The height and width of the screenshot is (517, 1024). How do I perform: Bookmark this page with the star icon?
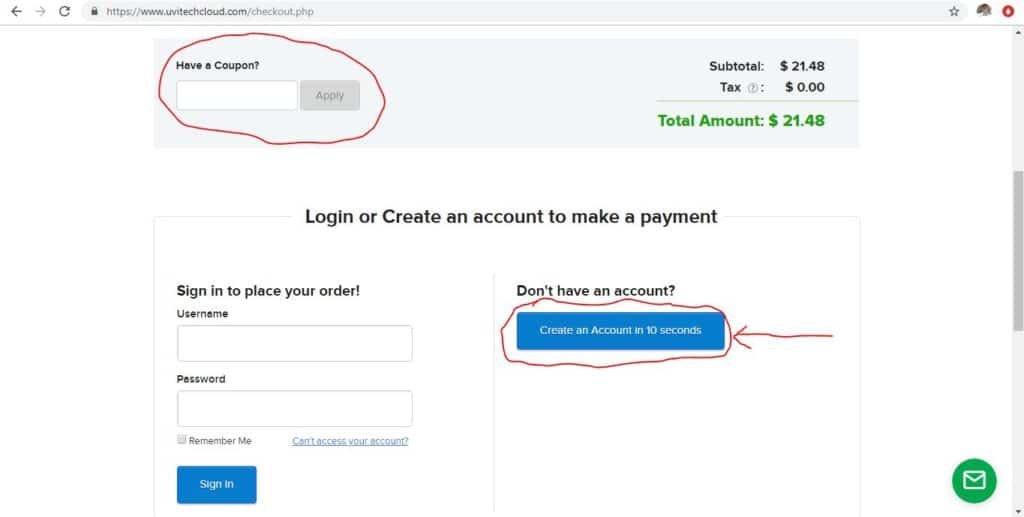tap(954, 11)
